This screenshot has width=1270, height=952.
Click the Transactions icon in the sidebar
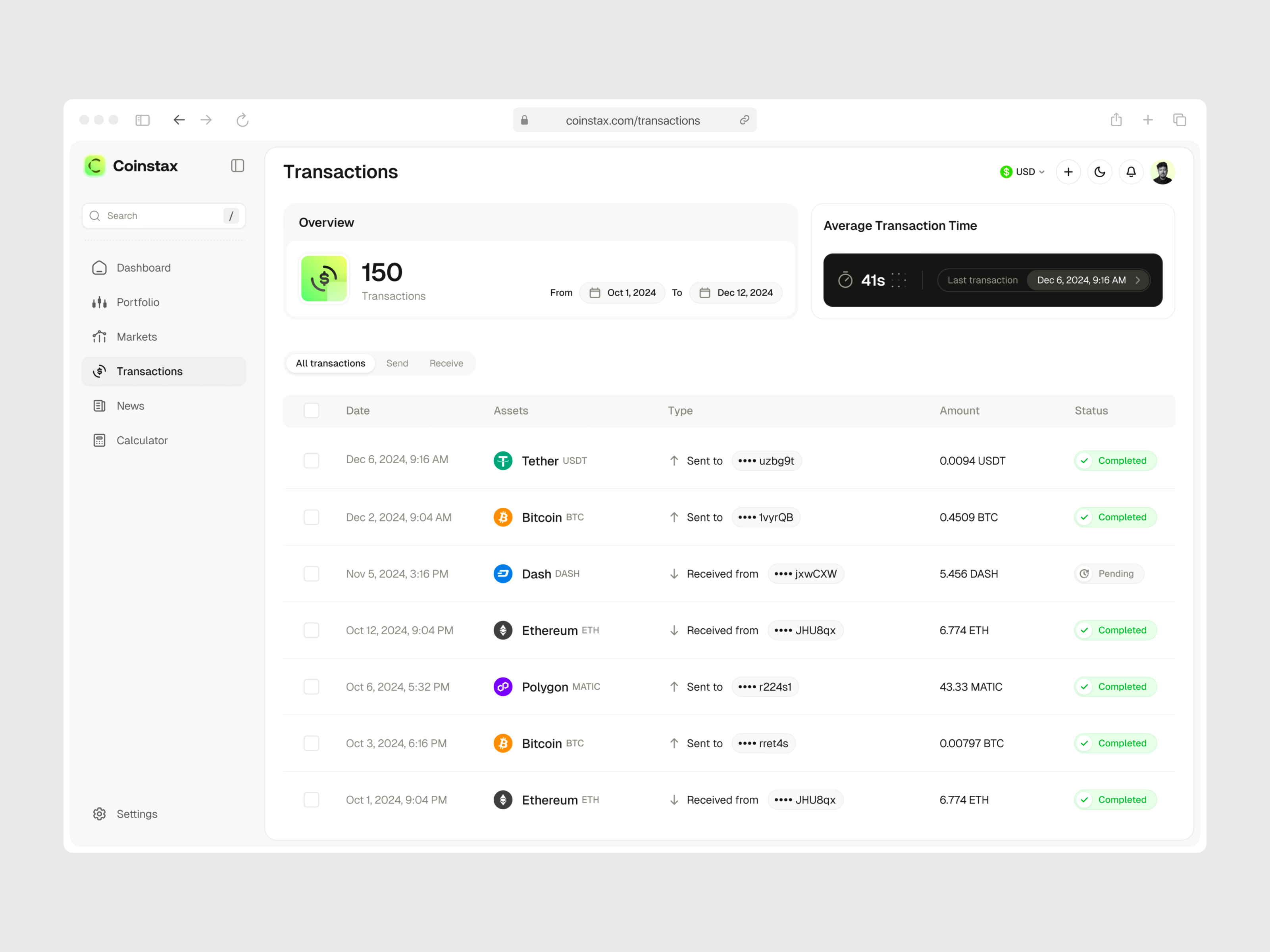99,371
